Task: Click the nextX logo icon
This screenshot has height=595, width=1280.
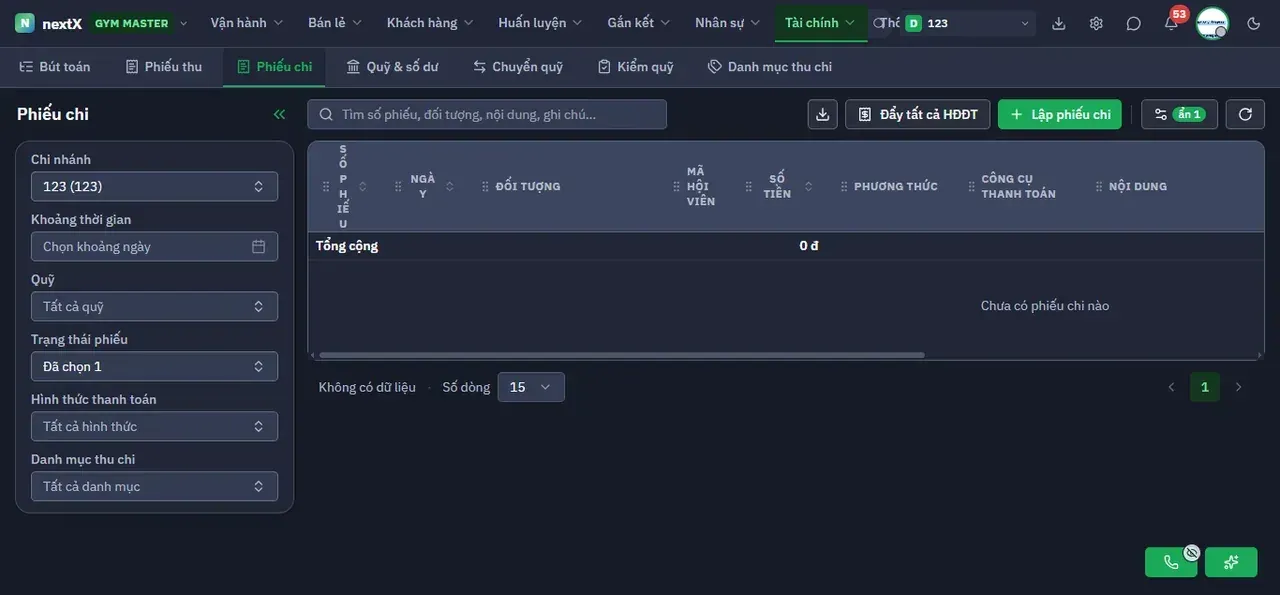Action: (x=25, y=23)
